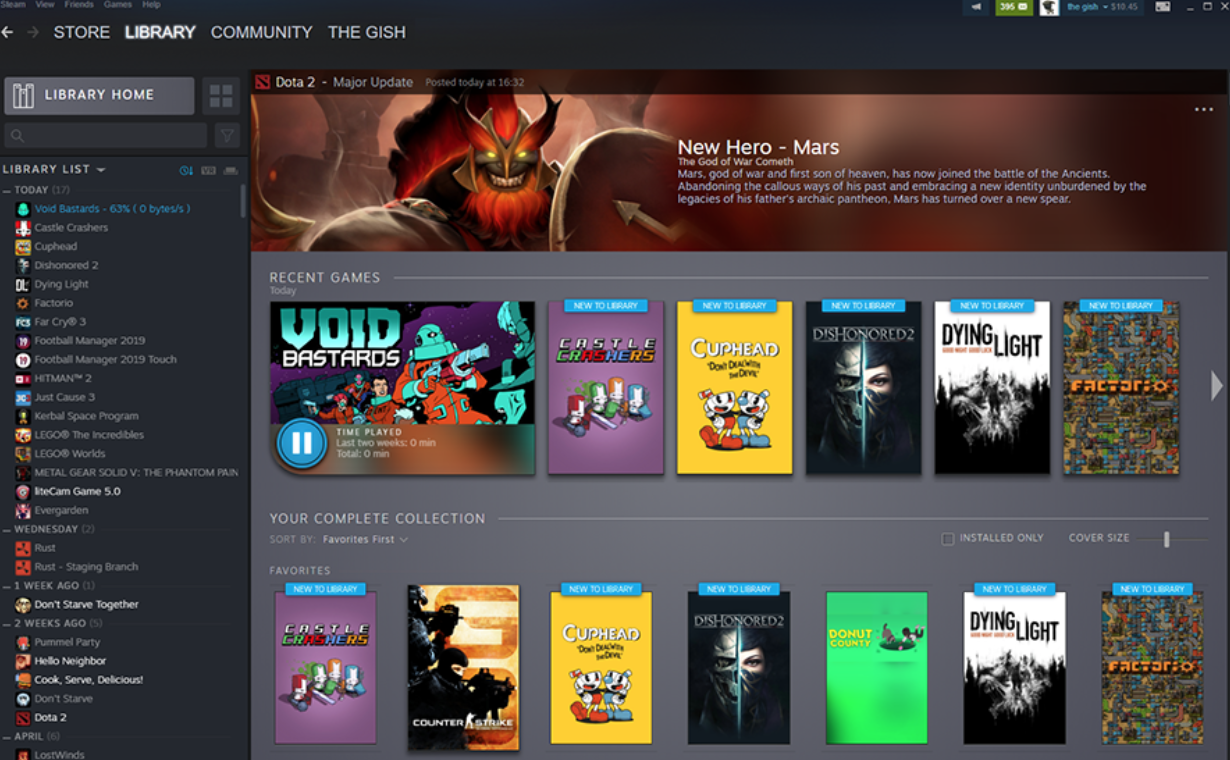Go back with the left arrow
Image resolution: width=1230 pixels, height=760 pixels.
click(x=8, y=32)
